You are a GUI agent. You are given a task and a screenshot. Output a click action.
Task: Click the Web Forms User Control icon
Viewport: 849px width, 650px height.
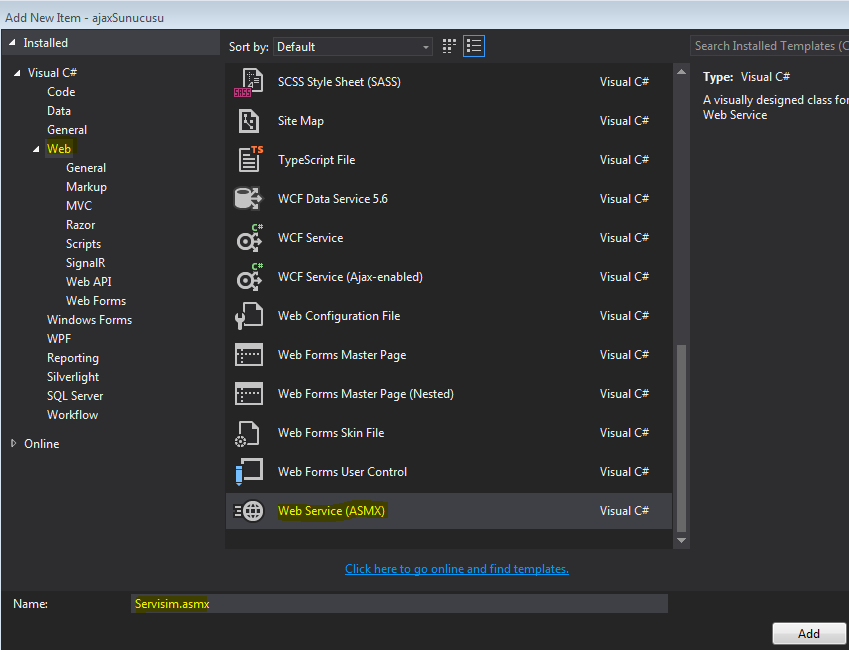(x=249, y=472)
